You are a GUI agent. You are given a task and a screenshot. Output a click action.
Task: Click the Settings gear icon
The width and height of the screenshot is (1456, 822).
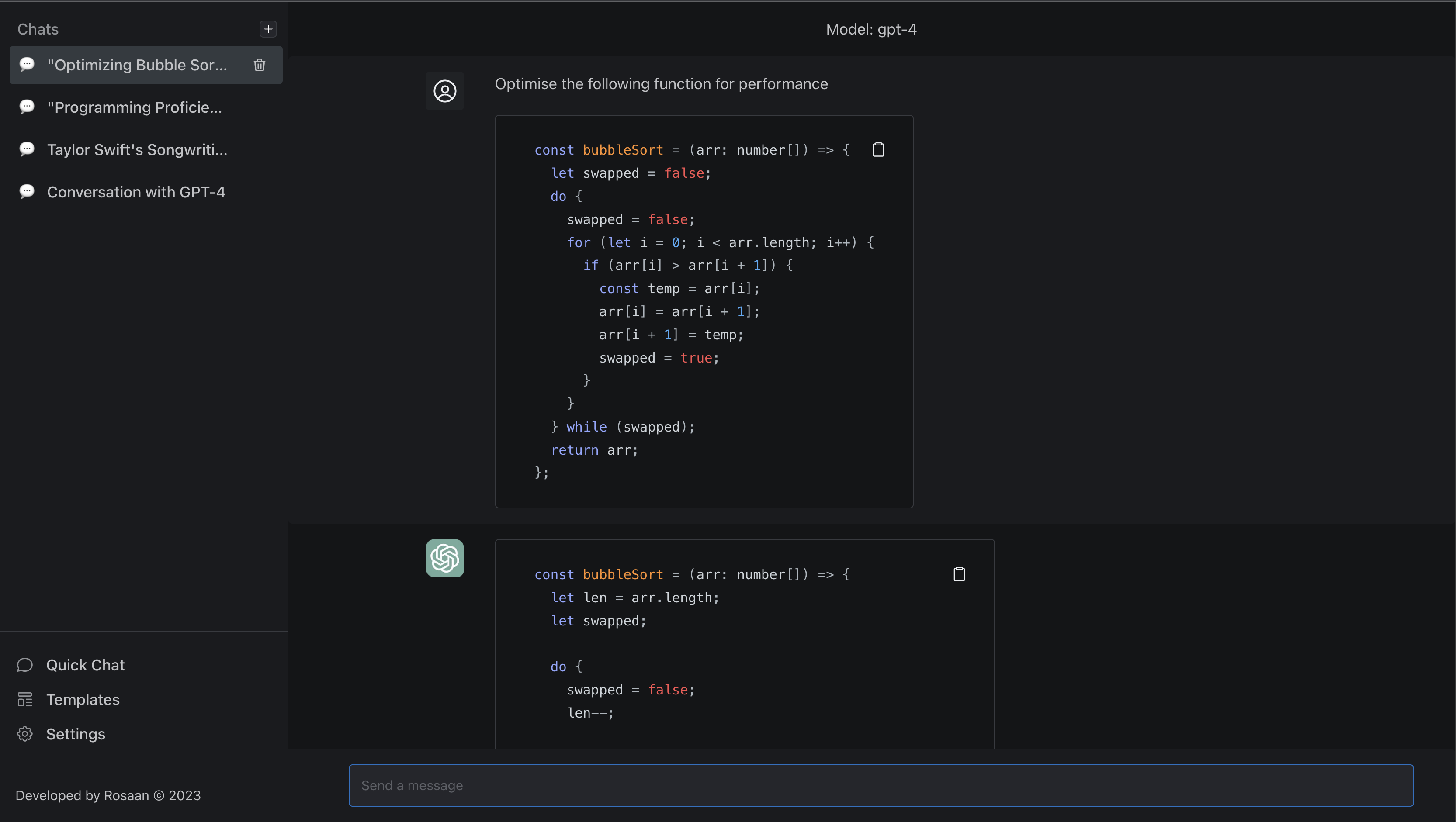pyautogui.click(x=25, y=734)
